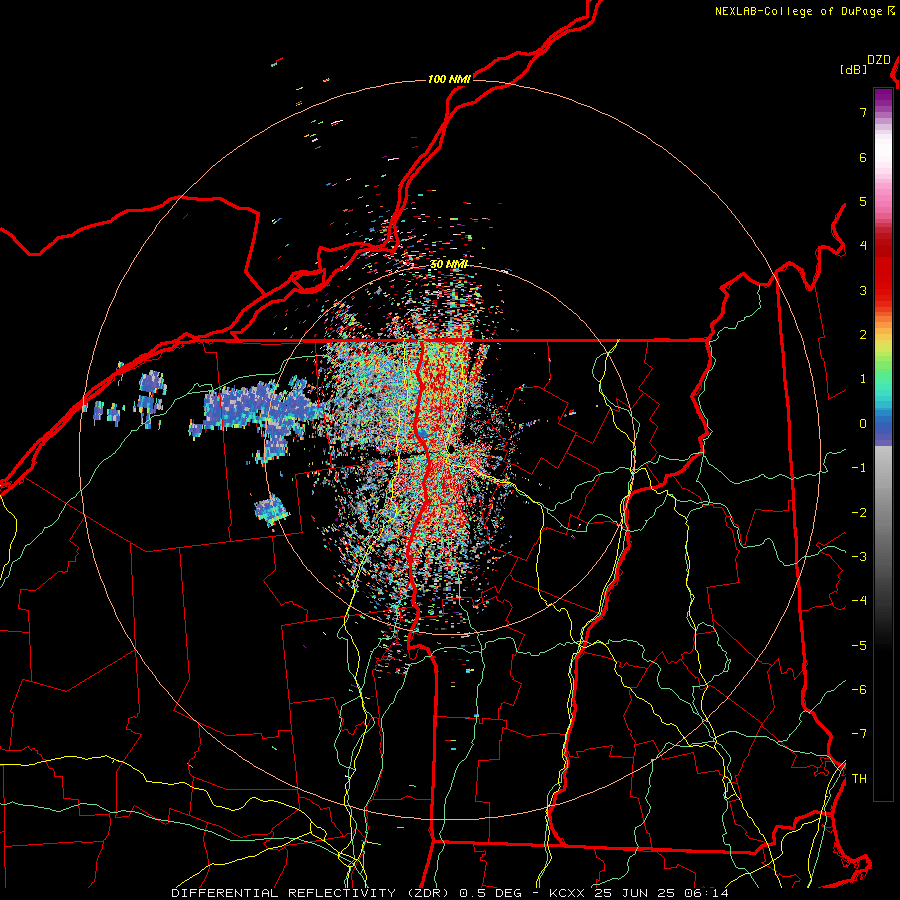The width and height of the screenshot is (900, 900).
Task: Click the 50 NMI range ring label
Action: pos(449,264)
